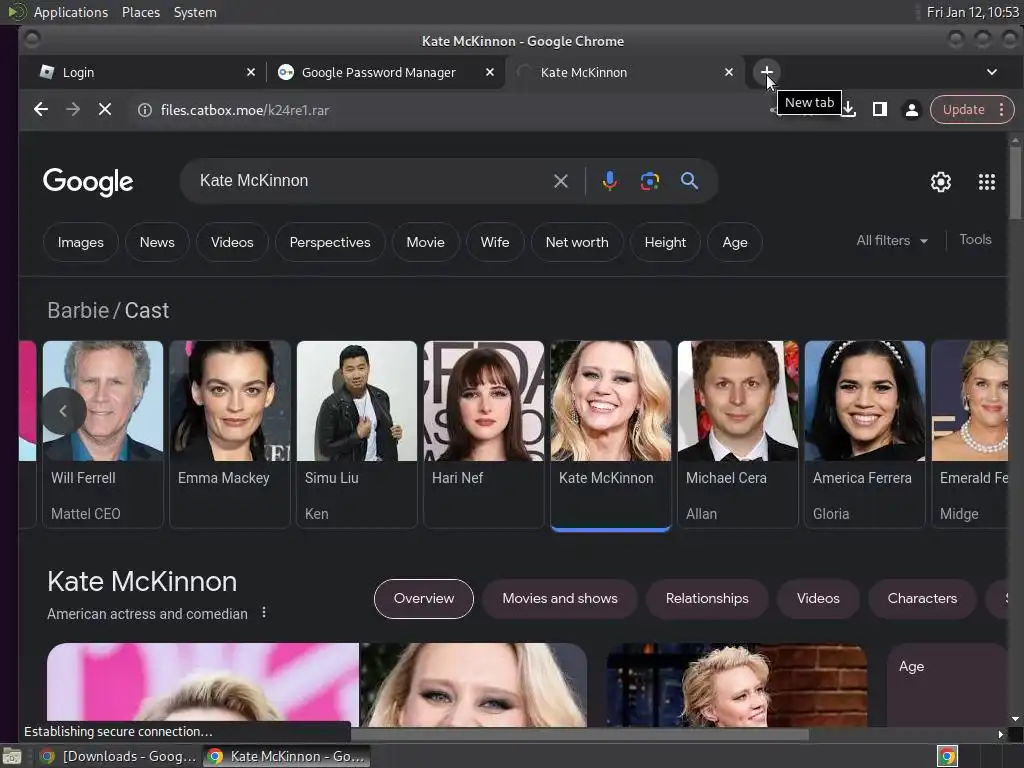Click the address bar URL

[x=245, y=110]
